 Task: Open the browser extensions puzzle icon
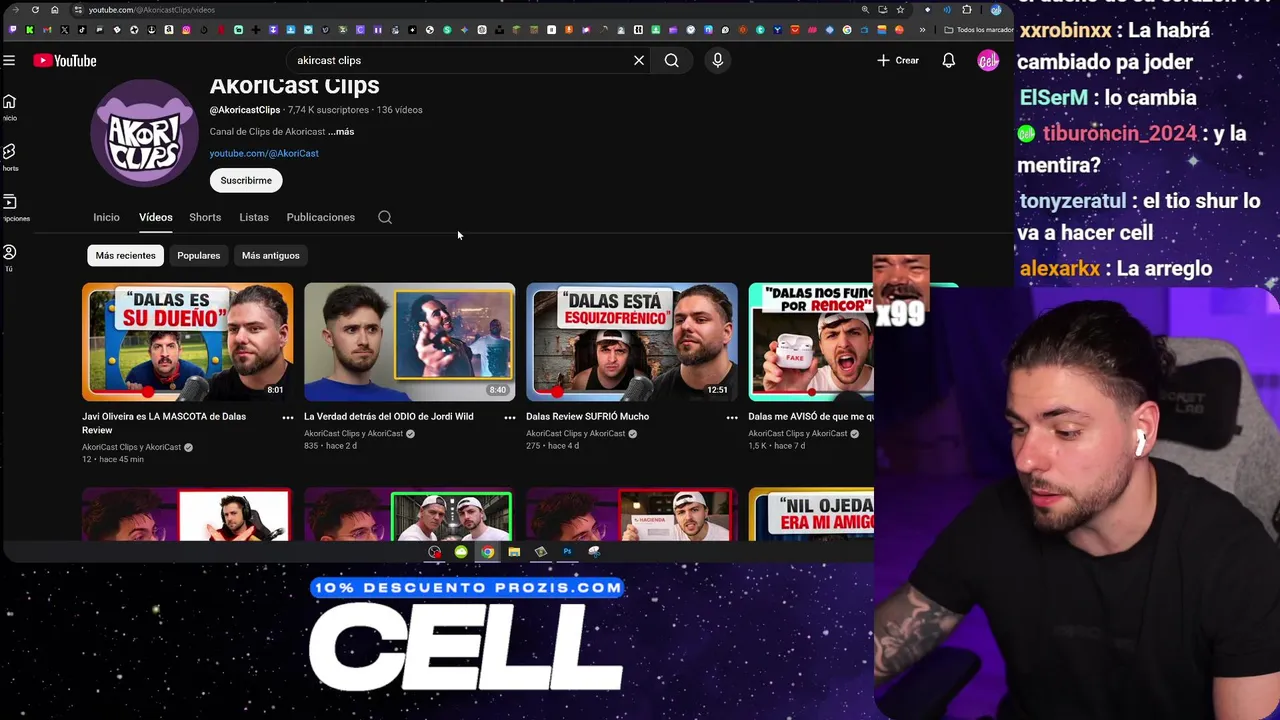(x=966, y=10)
